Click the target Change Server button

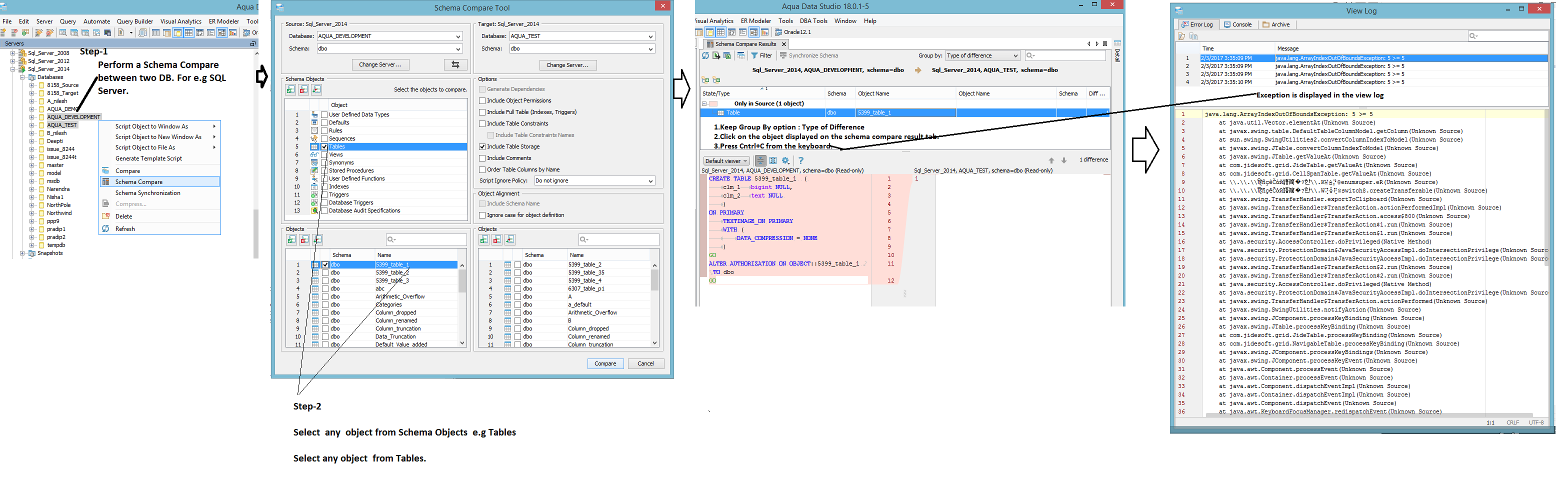[568, 64]
